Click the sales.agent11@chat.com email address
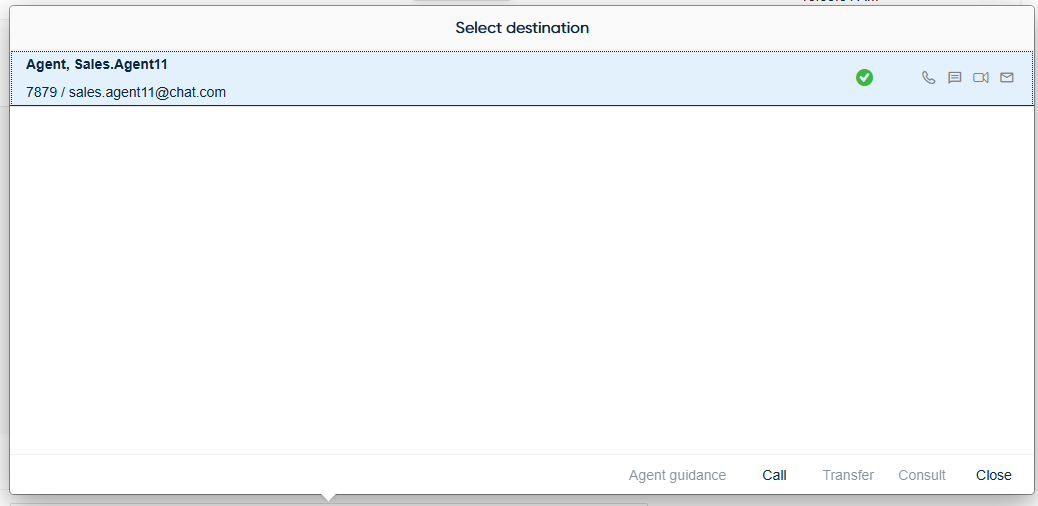The height and width of the screenshot is (506, 1038). point(147,92)
